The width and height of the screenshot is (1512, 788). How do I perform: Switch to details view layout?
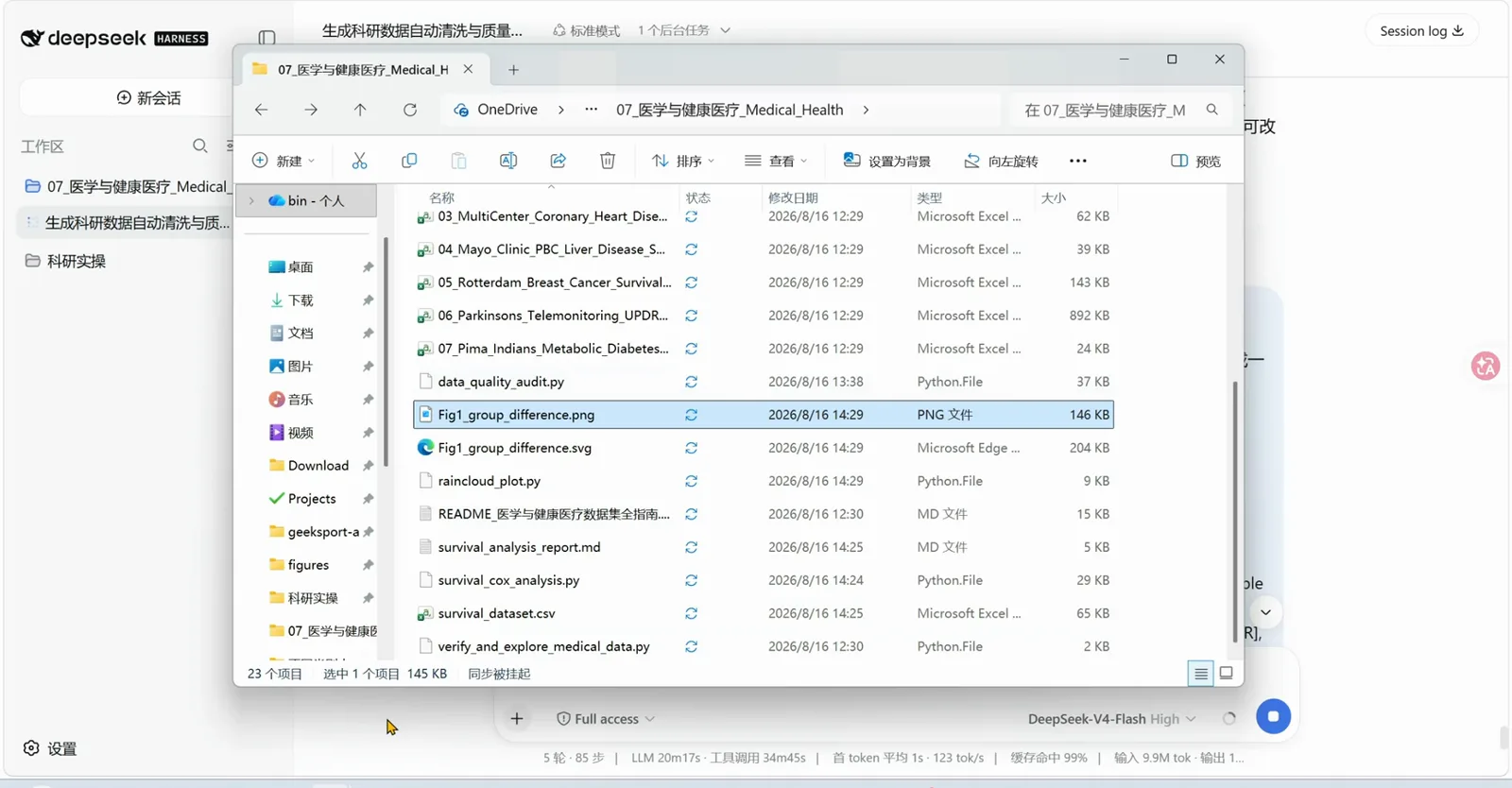(1201, 673)
